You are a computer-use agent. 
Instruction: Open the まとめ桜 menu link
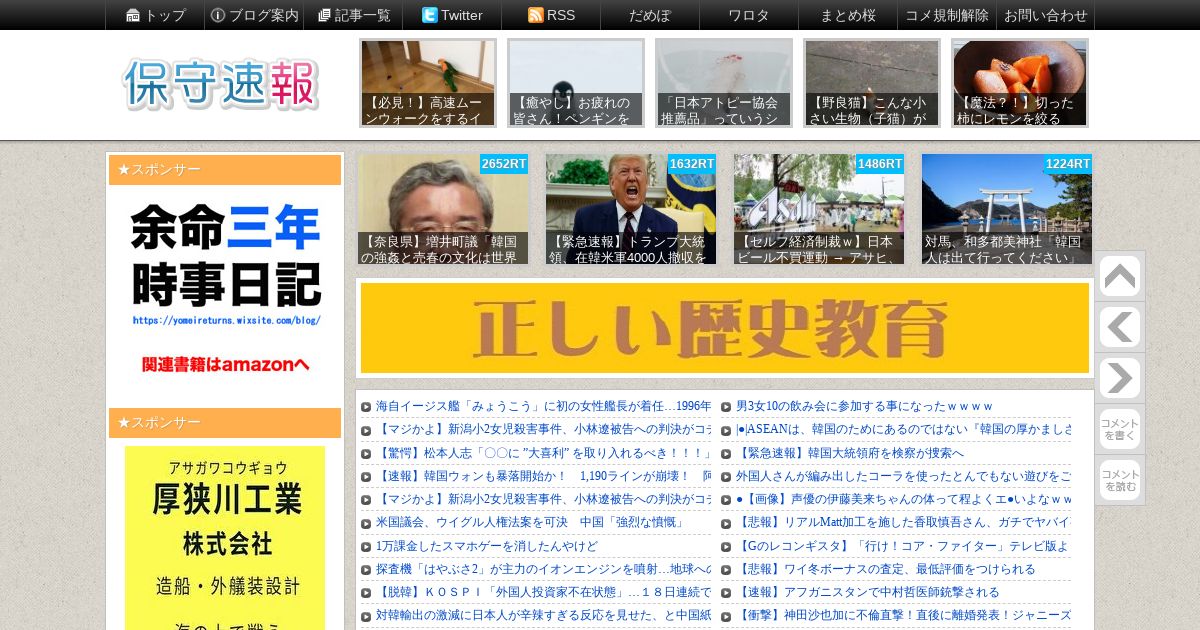(848, 15)
